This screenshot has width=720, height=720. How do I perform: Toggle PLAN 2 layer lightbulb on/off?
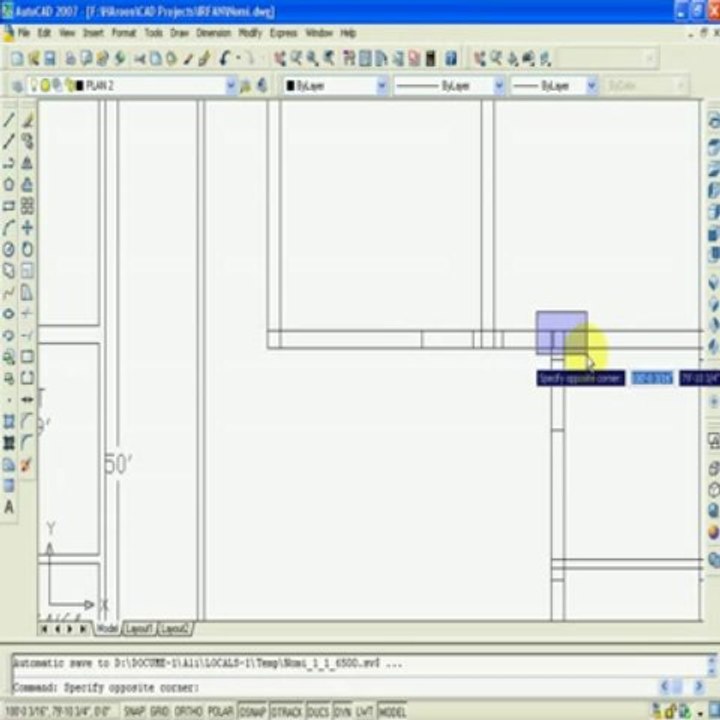pyautogui.click(x=33, y=85)
